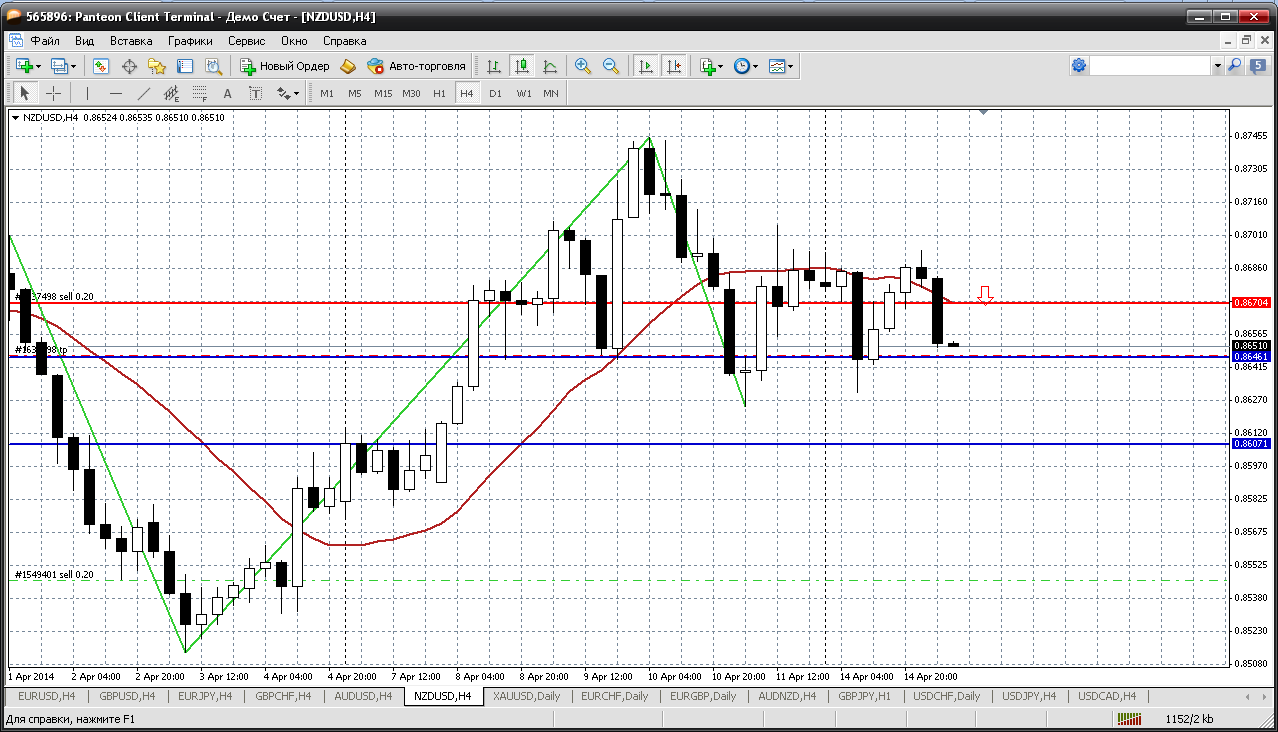The image size is (1278, 732).
Task: Select the M30 timeframe button
Action: pos(411,93)
